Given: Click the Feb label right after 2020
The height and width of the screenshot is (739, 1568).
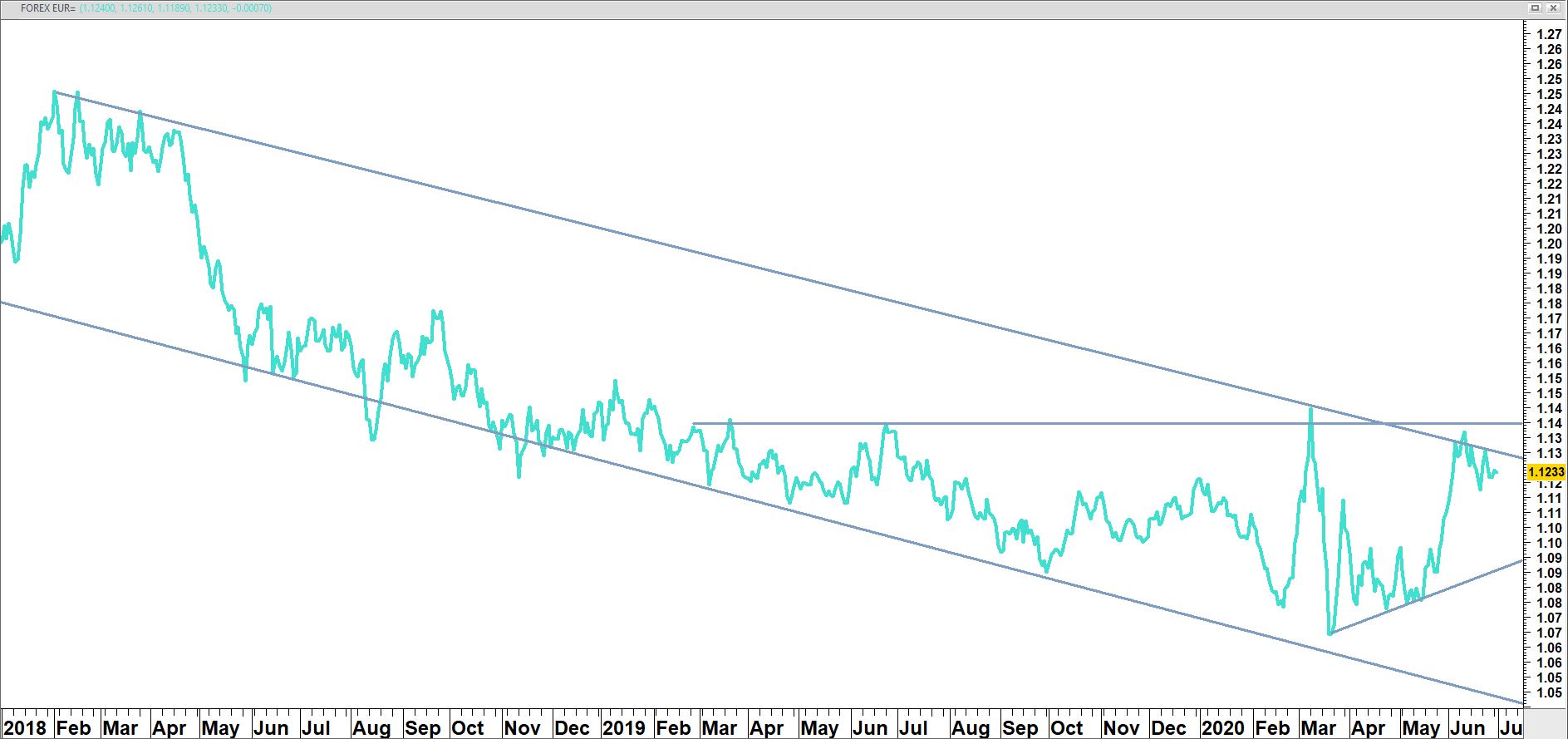Looking at the screenshot, I should point(1272,728).
